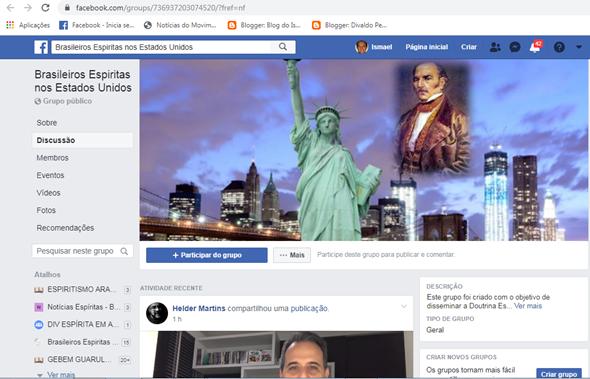Click the group cover photo

click(363, 150)
